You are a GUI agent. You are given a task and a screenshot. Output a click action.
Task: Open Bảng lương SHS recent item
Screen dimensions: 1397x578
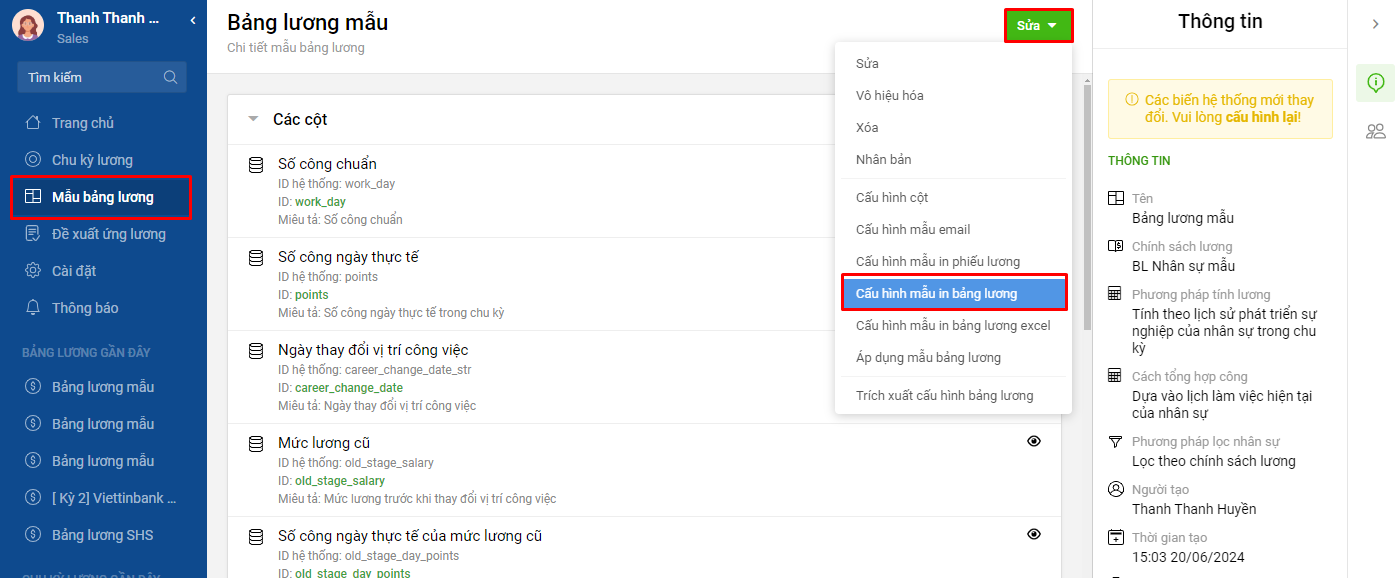(x=103, y=535)
